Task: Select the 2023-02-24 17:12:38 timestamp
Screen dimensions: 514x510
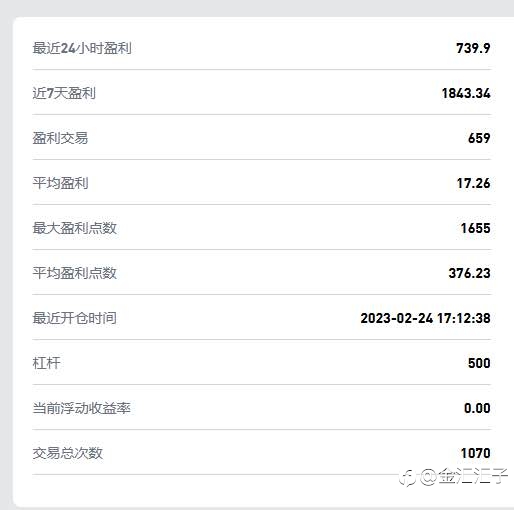Action: [426, 318]
